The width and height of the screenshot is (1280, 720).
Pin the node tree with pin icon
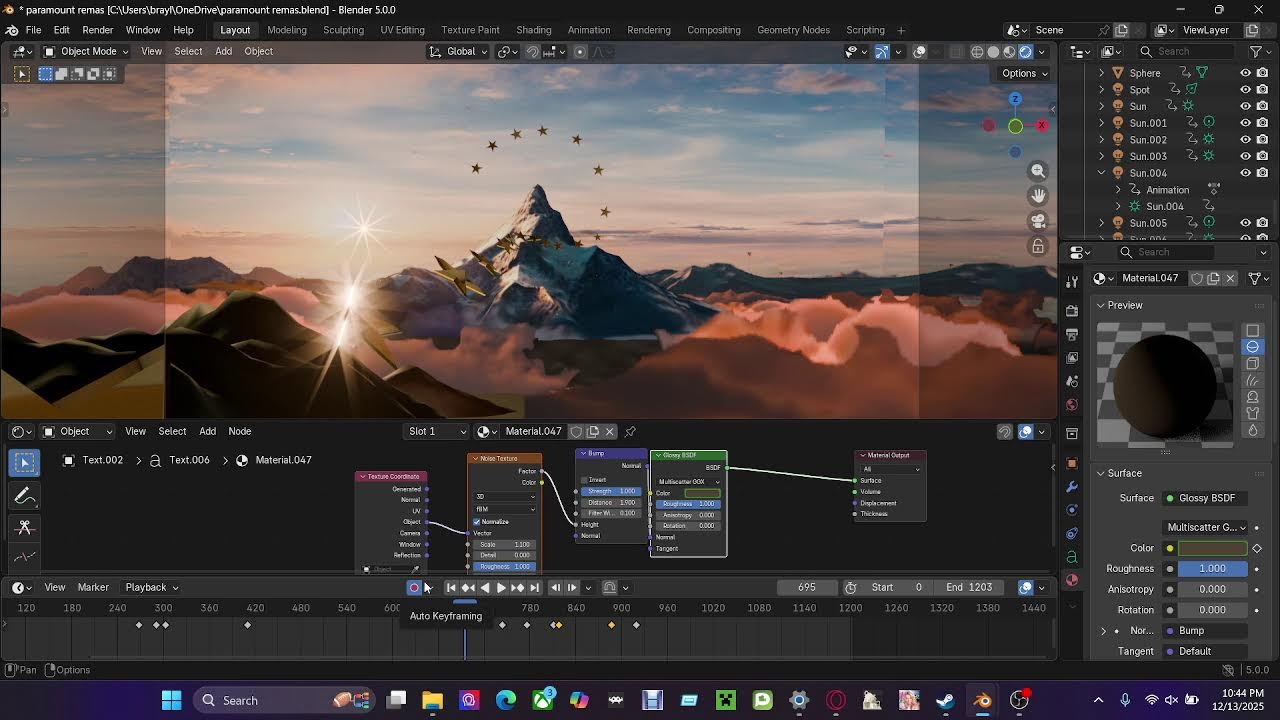[x=631, y=431]
